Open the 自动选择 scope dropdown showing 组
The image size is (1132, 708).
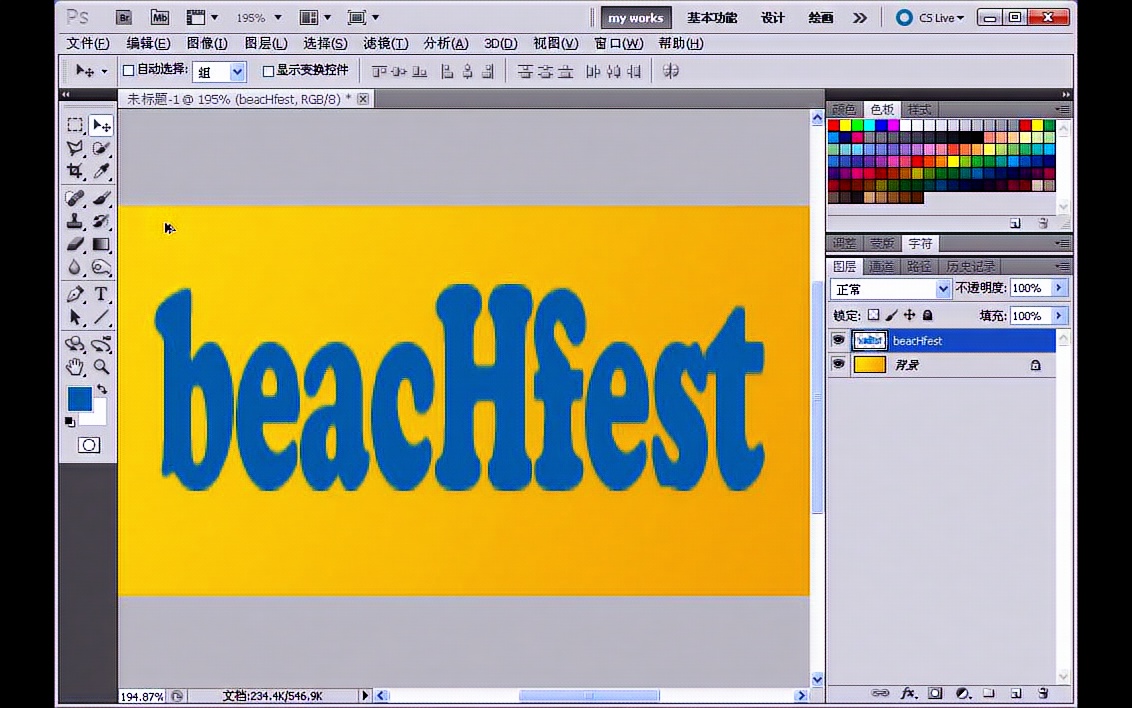pyautogui.click(x=235, y=70)
